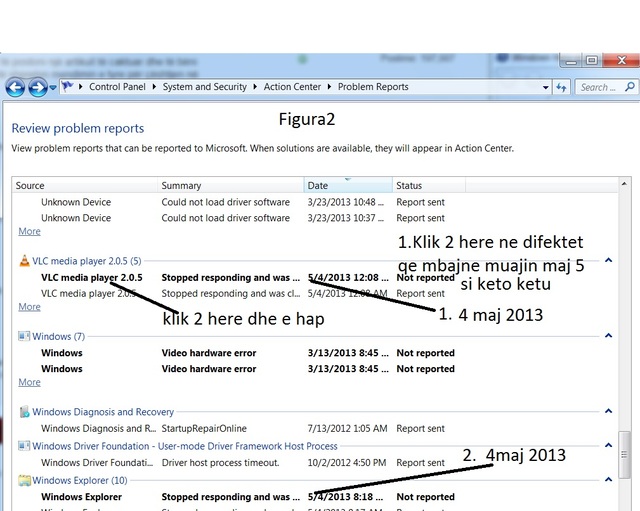Select System and Security breadcrumb
Viewport: 640px width, 511px height.
pos(204,87)
